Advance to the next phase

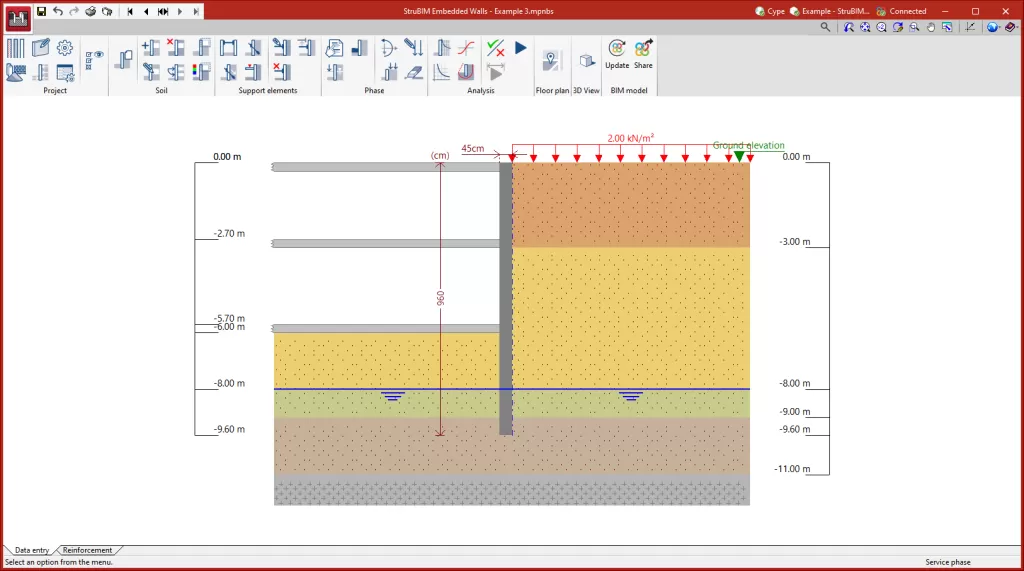tap(179, 11)
